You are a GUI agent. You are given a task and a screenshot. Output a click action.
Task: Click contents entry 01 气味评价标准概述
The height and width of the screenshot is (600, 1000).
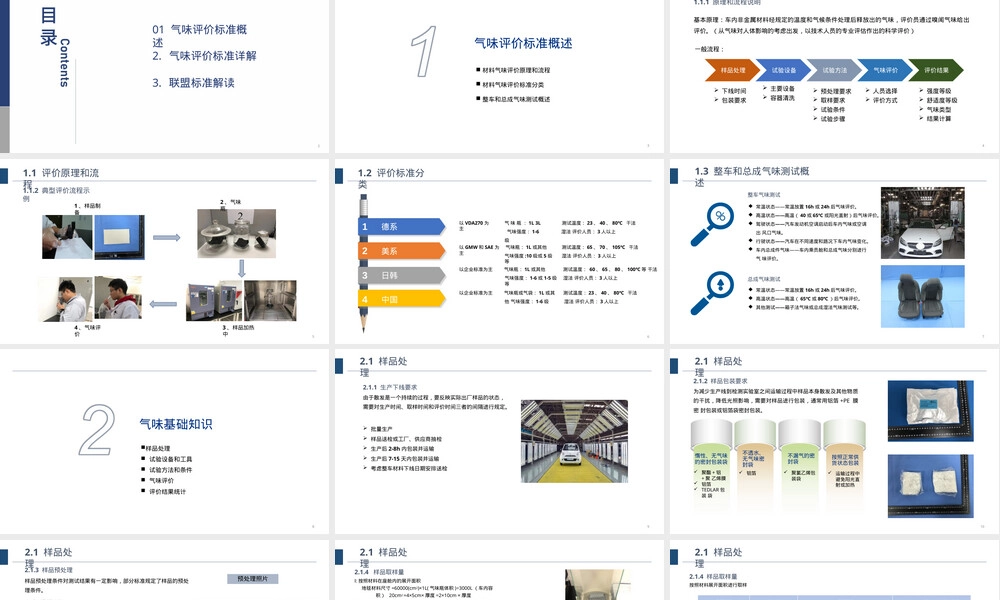200,36
